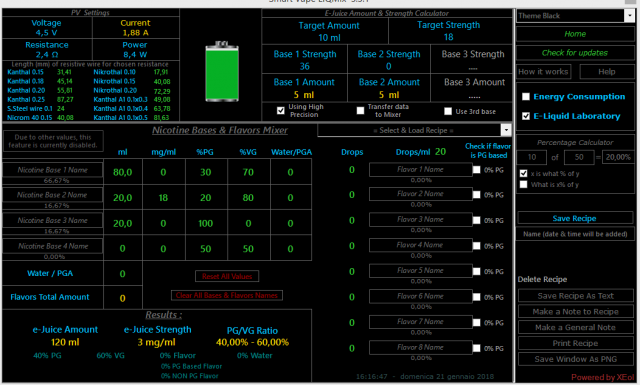640x385 pixels.
Task: Check the Use 3rd base box
Action: [448, 111]
